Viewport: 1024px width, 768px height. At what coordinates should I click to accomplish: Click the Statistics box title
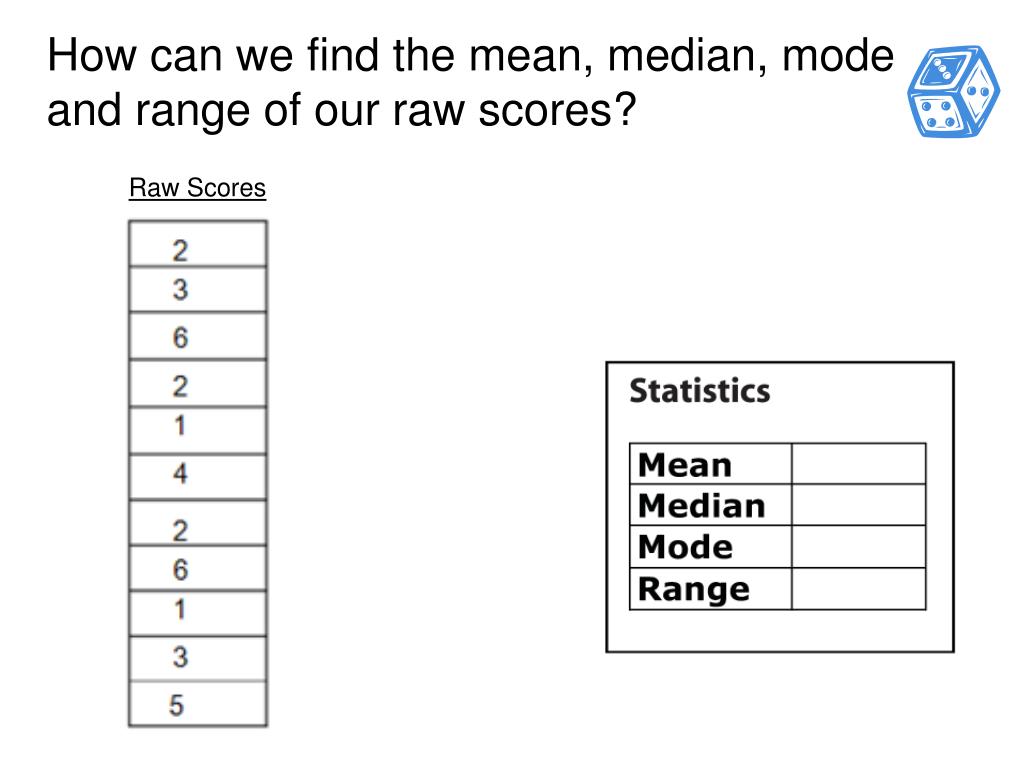699,391
